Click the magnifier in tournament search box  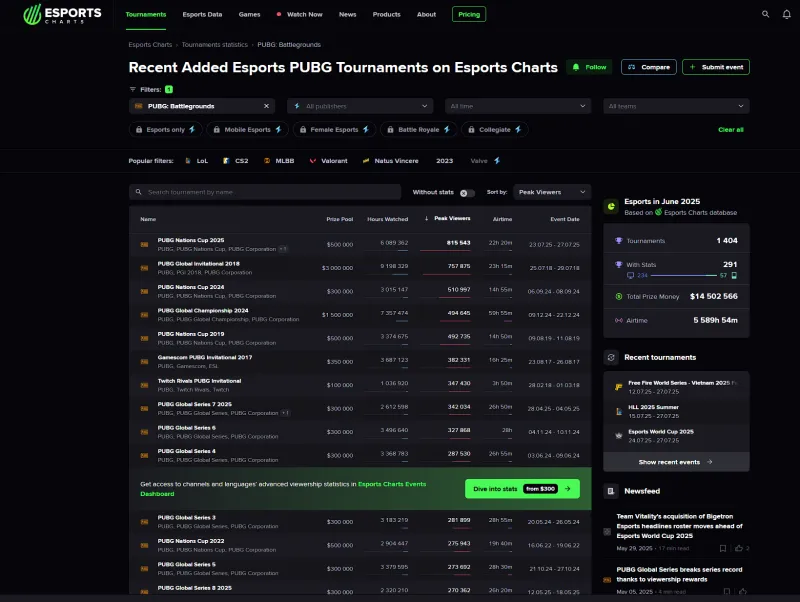coord(138,192)
